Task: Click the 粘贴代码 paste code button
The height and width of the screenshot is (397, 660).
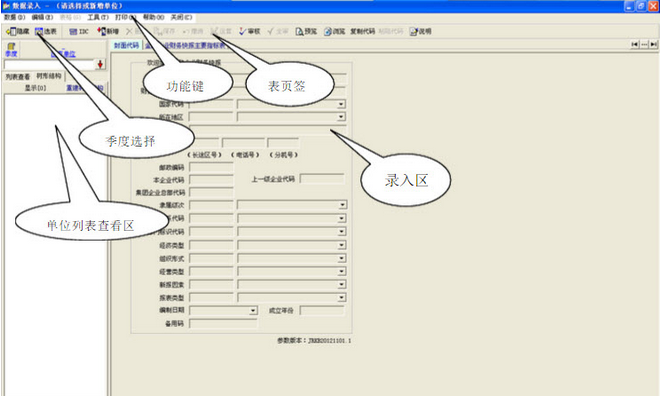Action: [391, 32]
